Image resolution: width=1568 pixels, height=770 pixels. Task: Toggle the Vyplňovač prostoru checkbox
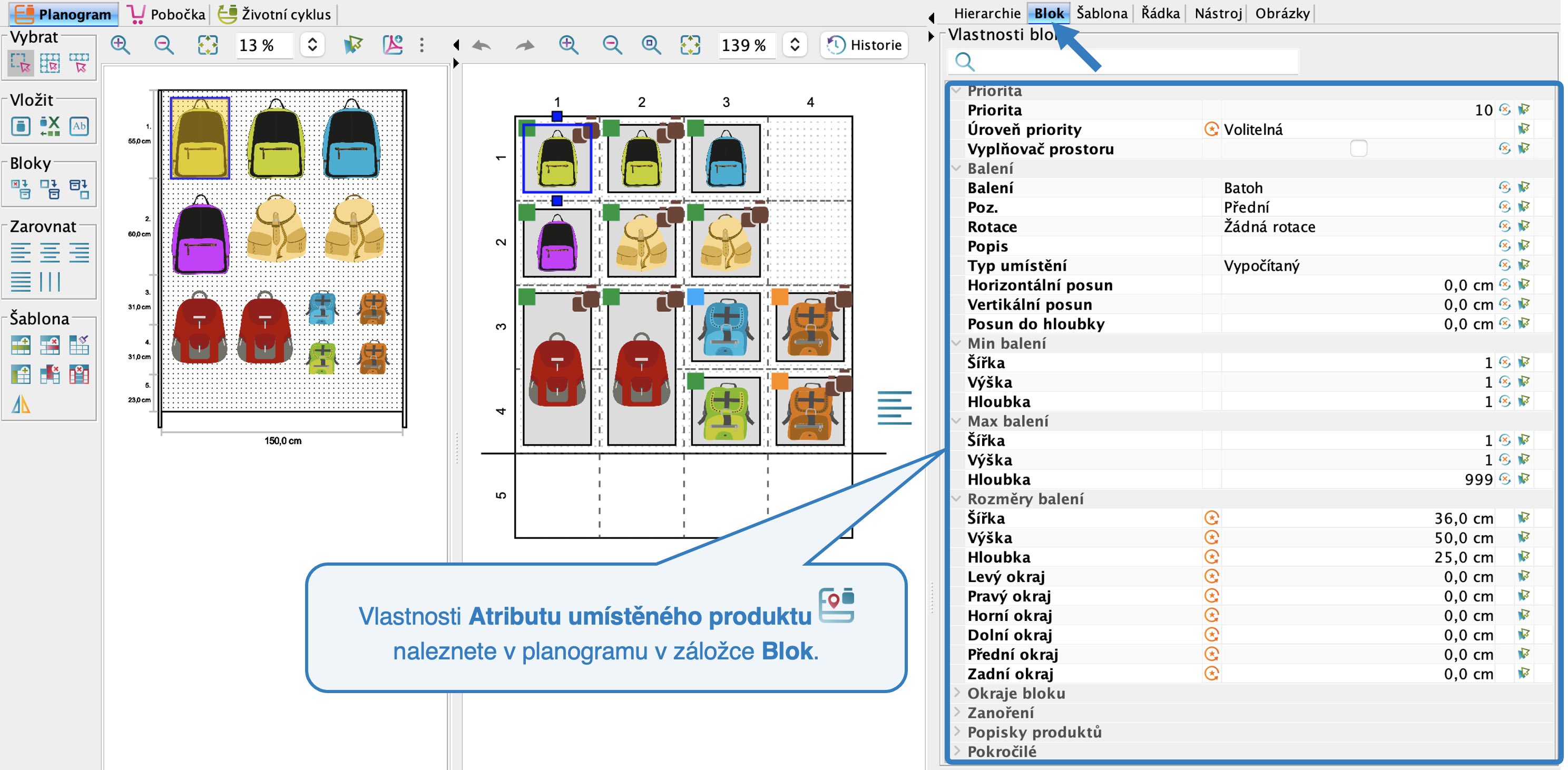pyautogui.click(x=1359, y=149)
